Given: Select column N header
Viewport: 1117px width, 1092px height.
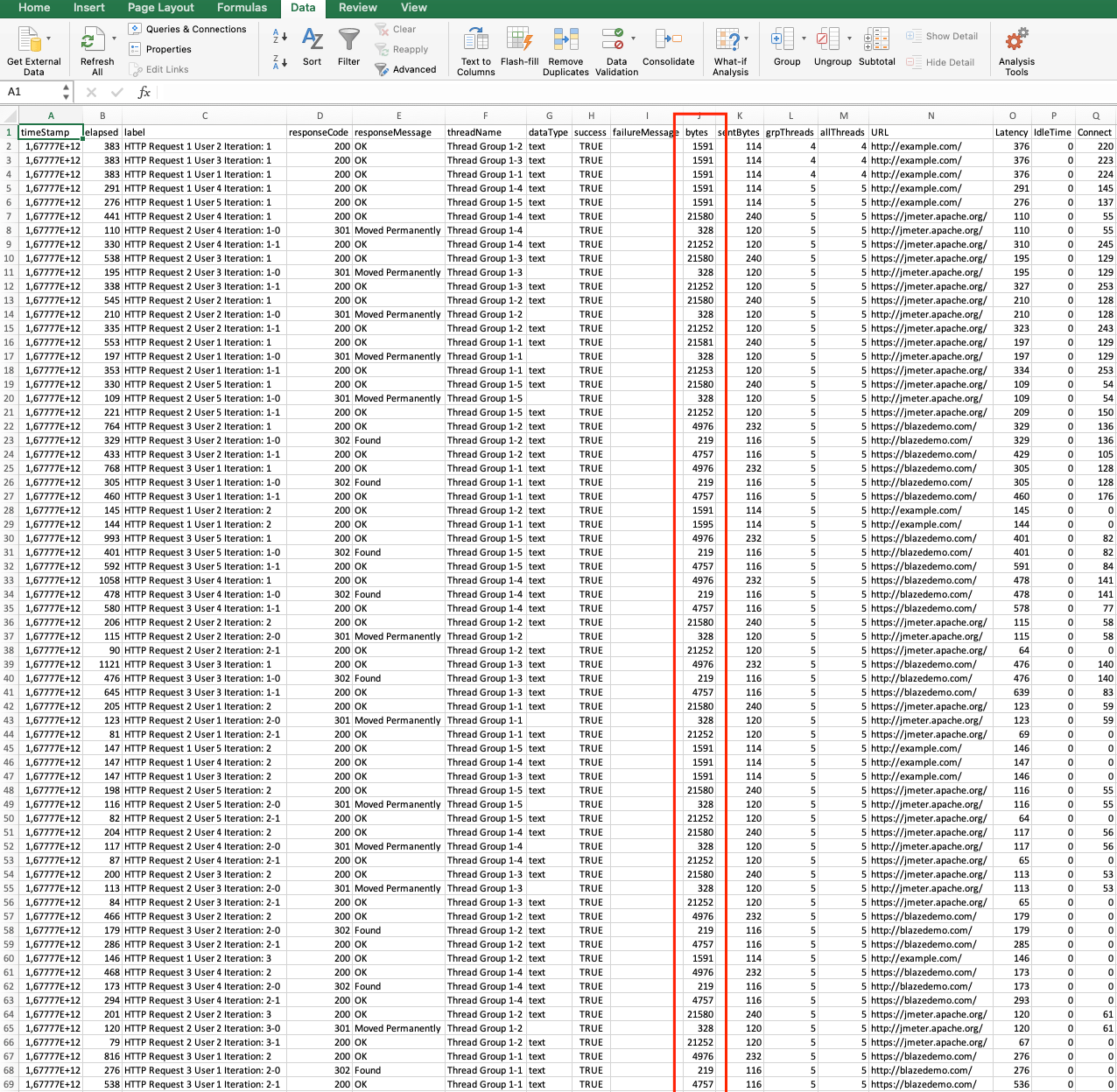Looking at the screenshot, I should point(931,115).
